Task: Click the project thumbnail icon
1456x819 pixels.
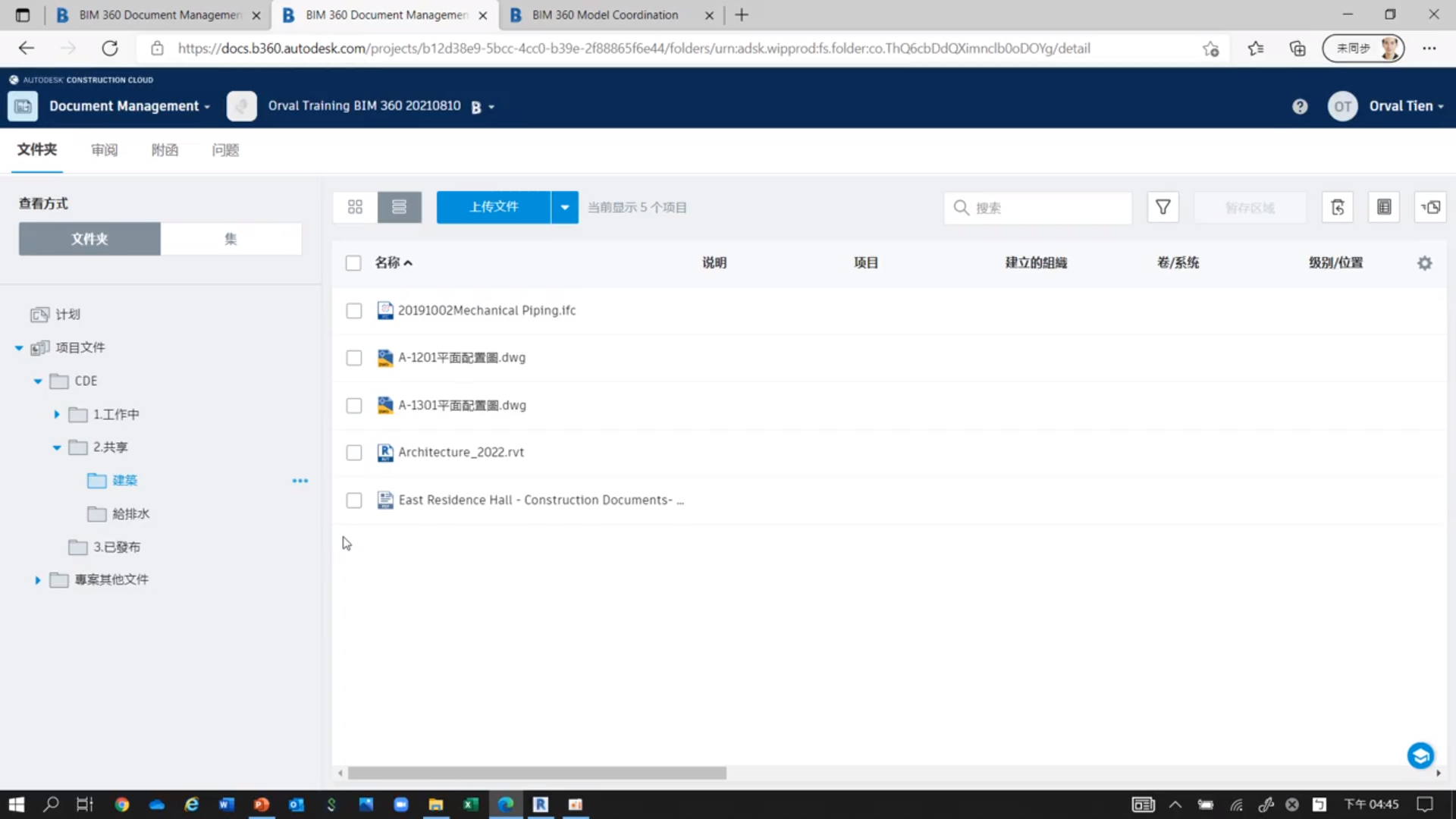Action: click(x=241, y=106)
